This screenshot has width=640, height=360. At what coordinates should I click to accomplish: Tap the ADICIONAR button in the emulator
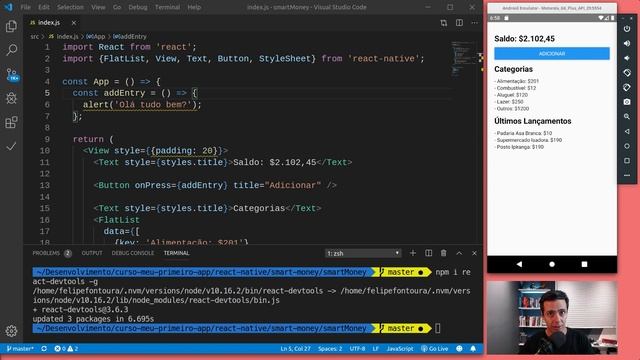click(x=552, y=53)
